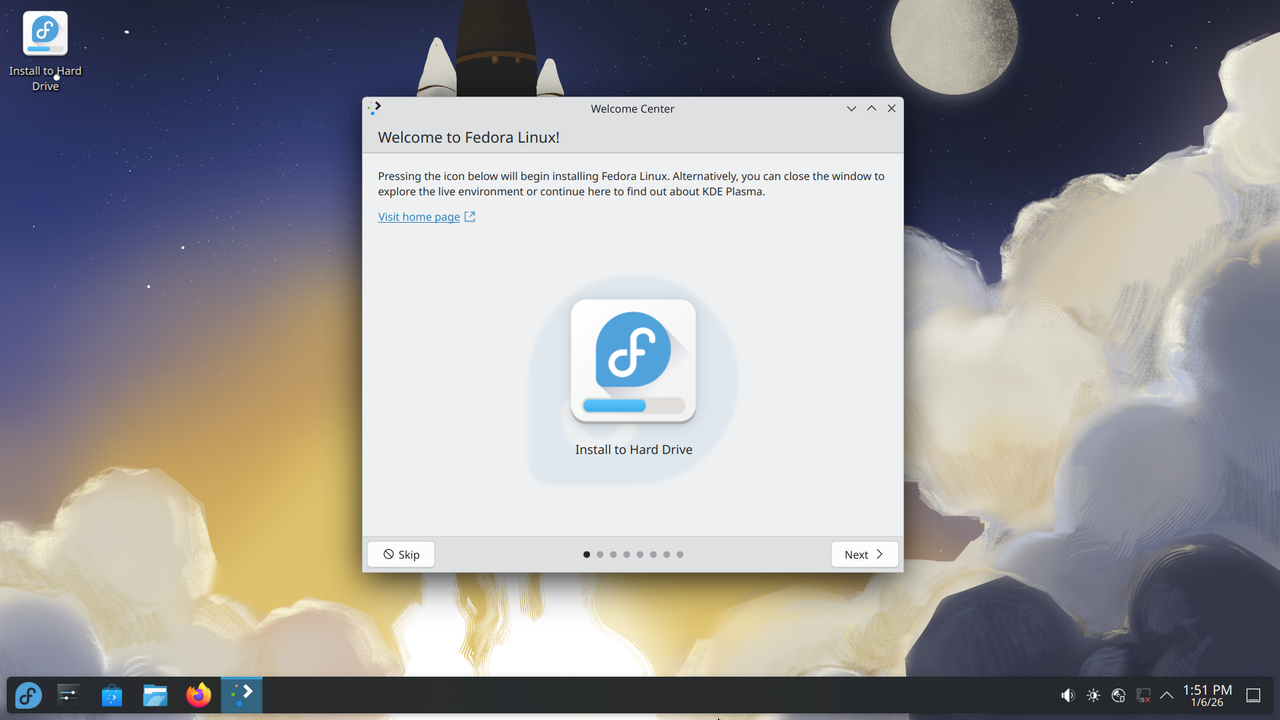Open Install to Hard Drive desktop shortcut
Viewport: 1280px width, 720px height.
point(45,51)
